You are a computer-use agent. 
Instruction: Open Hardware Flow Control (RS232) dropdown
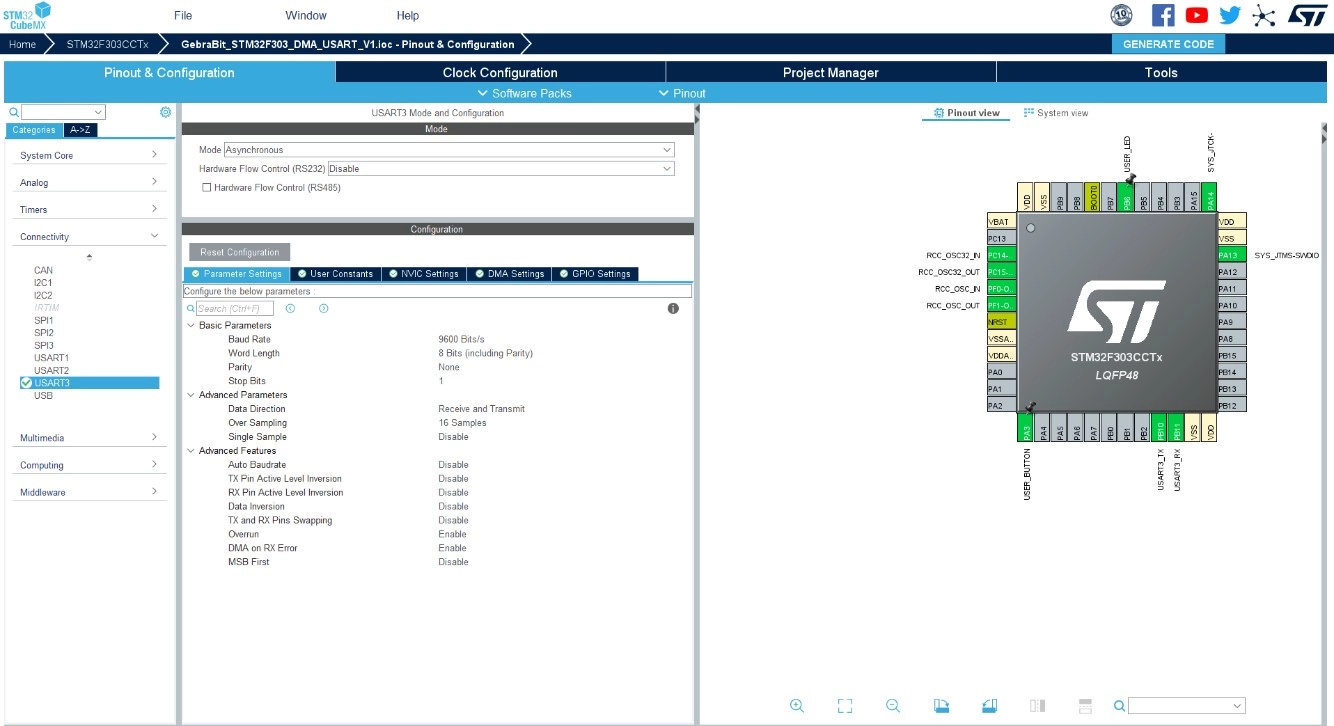(501, 169)
